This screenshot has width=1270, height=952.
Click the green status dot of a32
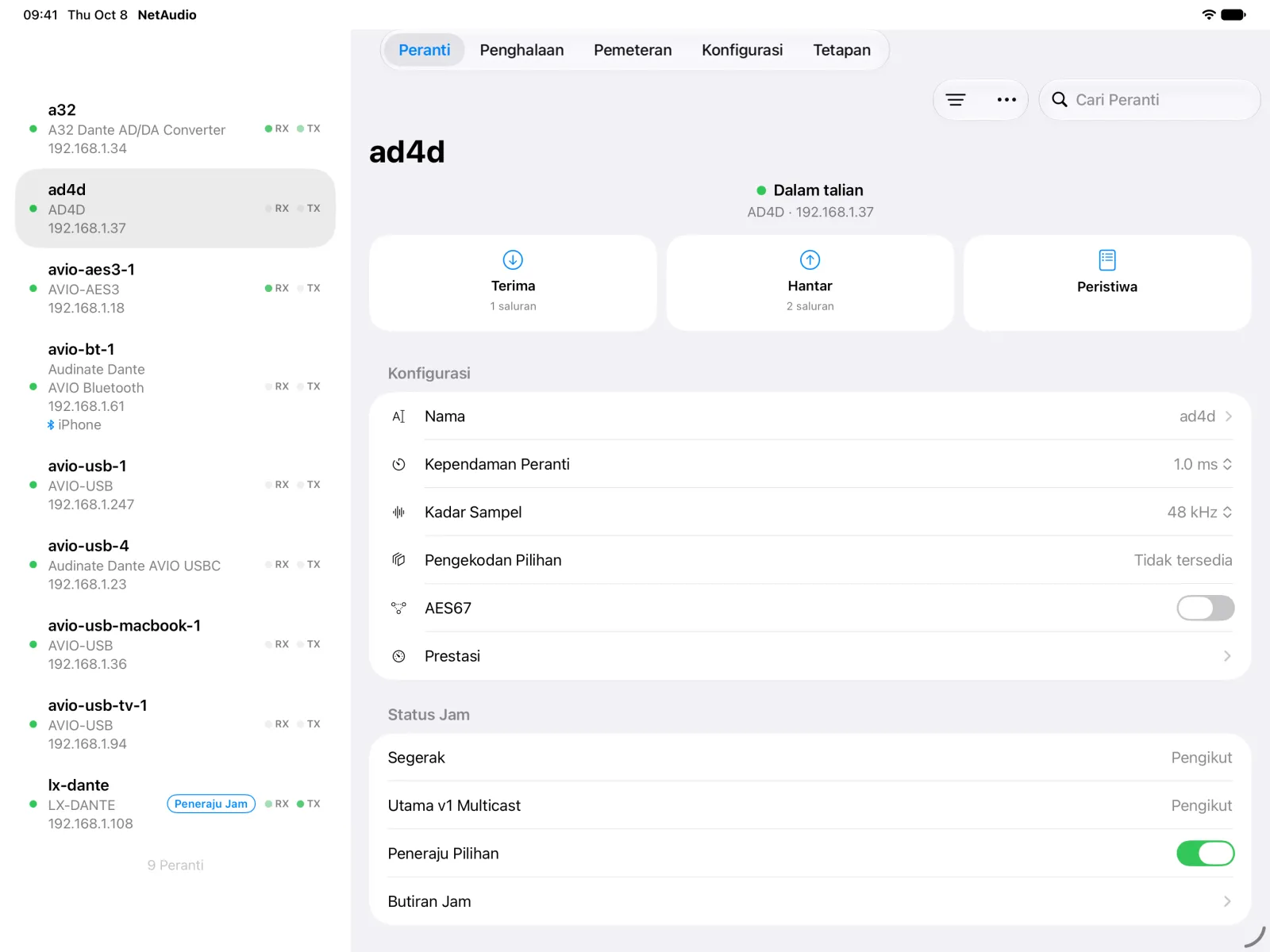[x=33, y=129]
